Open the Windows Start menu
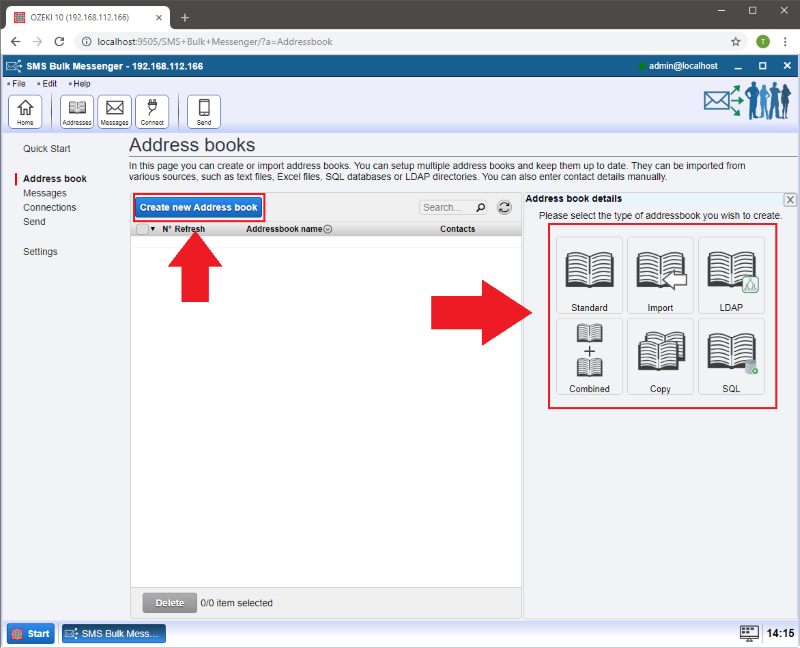The image size is (800, 648). pos(31,633)
